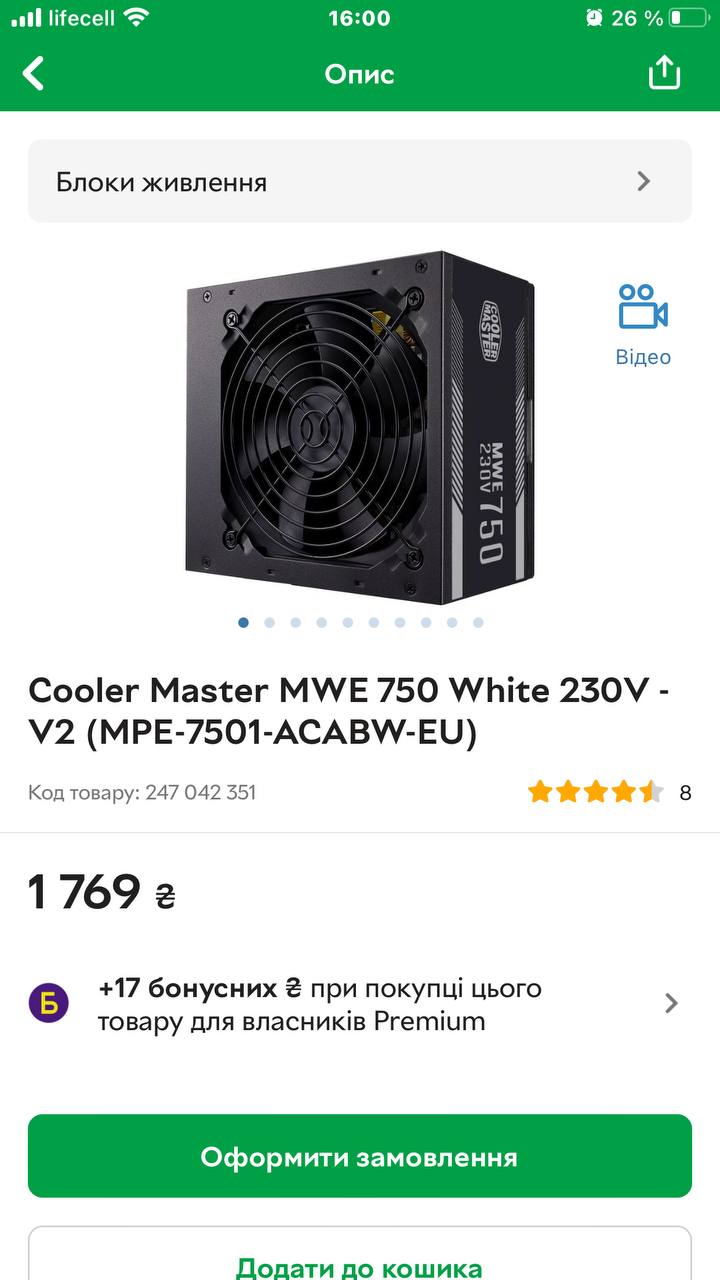Select the second image carousel dot

270,622
